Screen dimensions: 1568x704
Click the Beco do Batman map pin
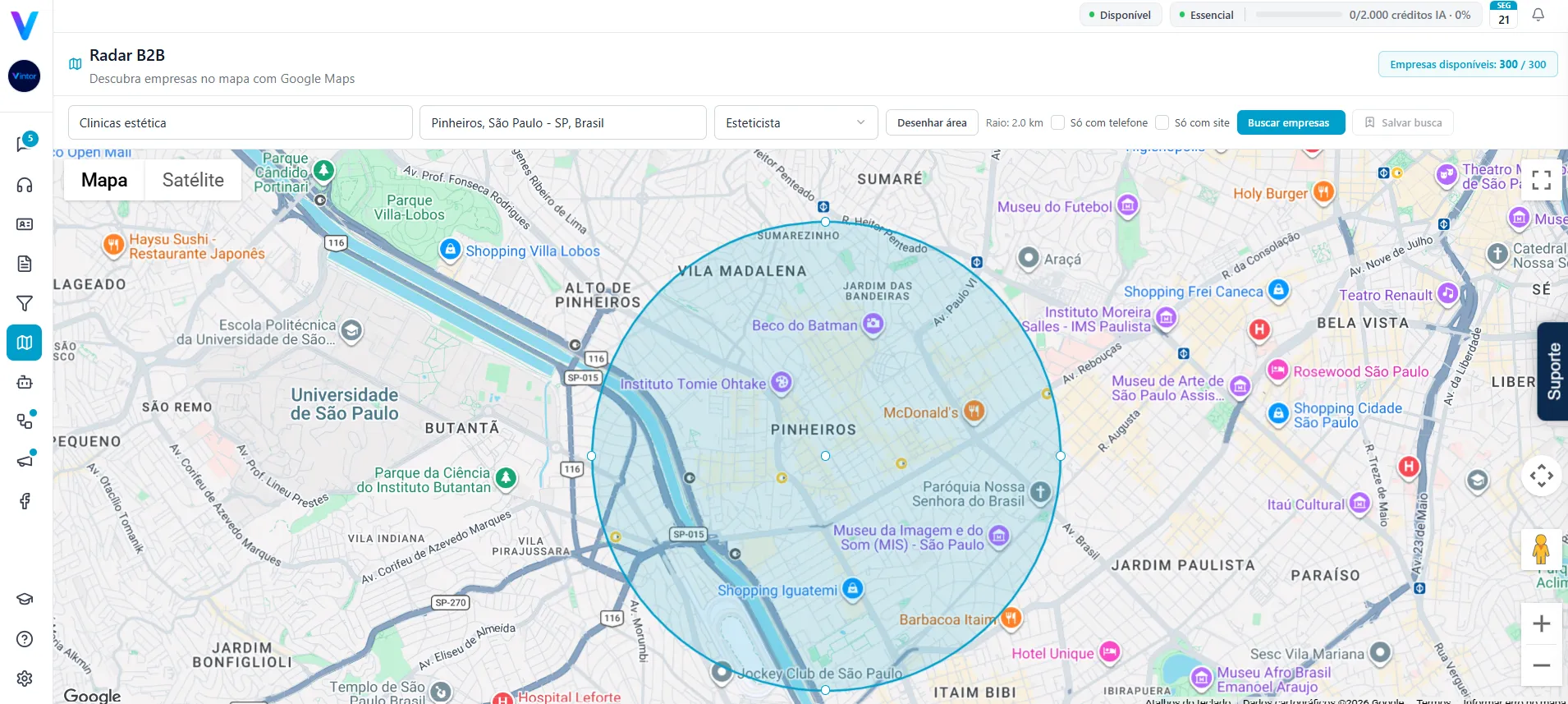(873, 324)
